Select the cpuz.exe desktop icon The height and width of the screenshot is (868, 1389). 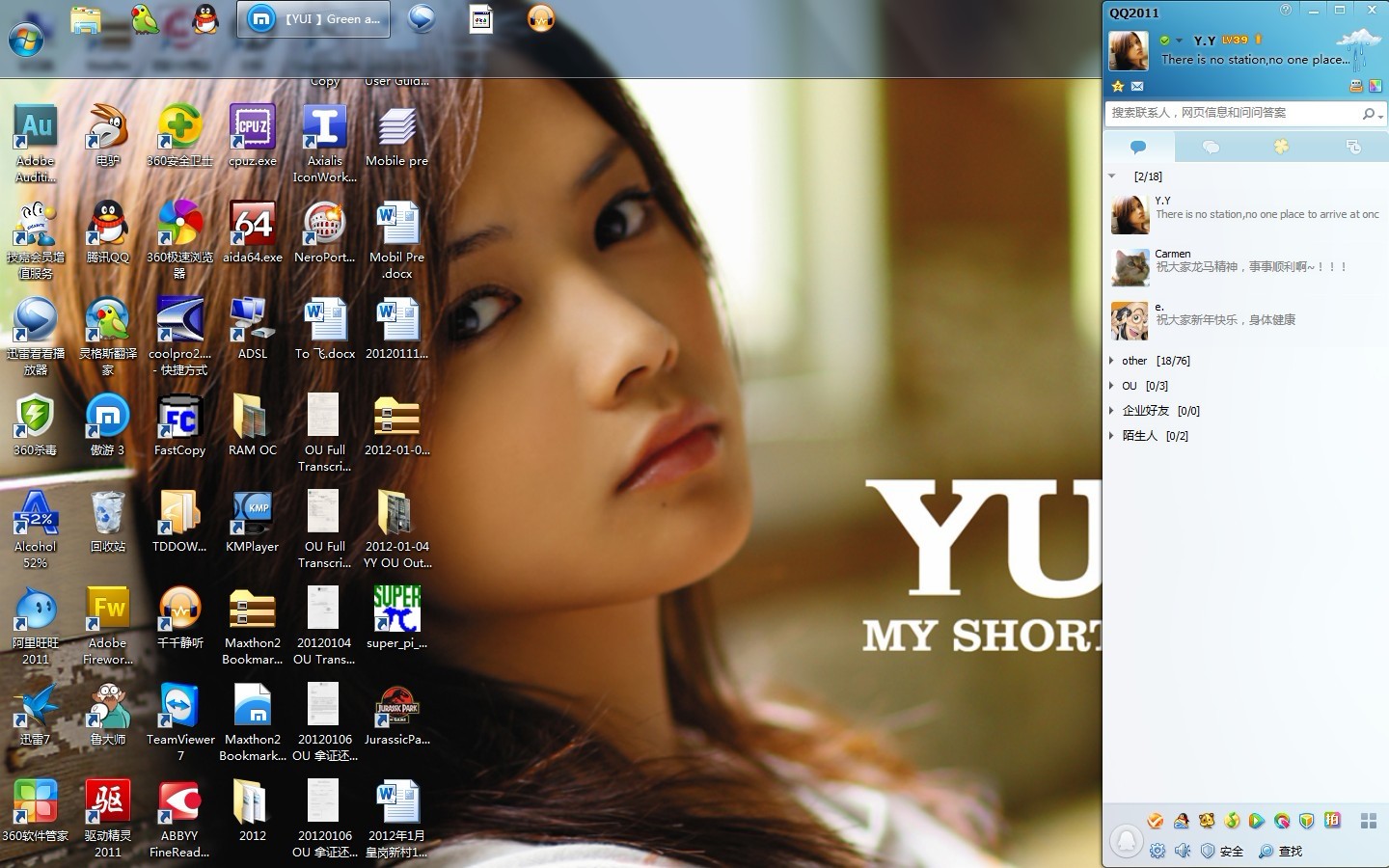pyautogui.click(x=253, y=136)
